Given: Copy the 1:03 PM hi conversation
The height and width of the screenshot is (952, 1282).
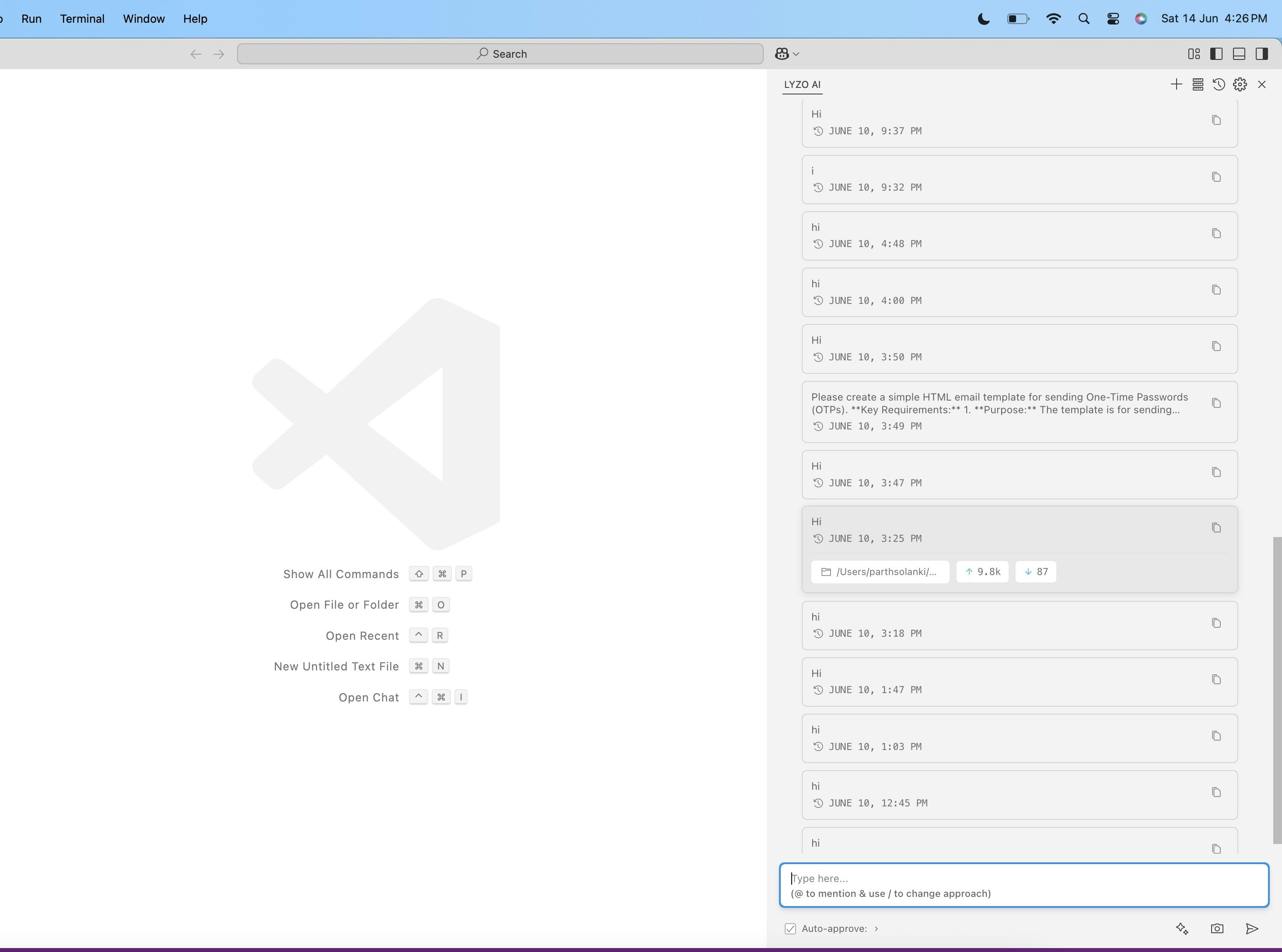Looking at the screenshot, I should [1216, 736].
